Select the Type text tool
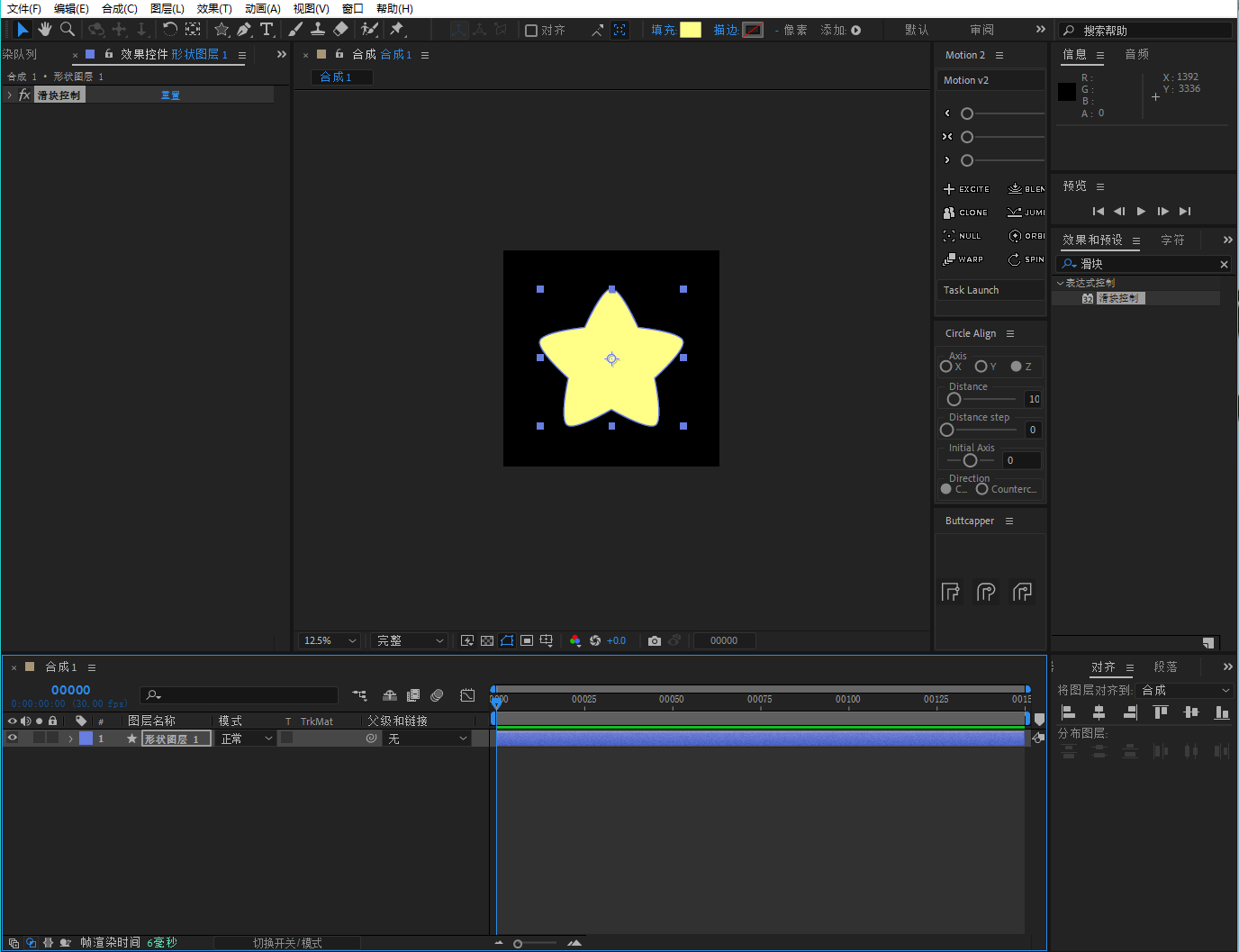 point(267,30)
